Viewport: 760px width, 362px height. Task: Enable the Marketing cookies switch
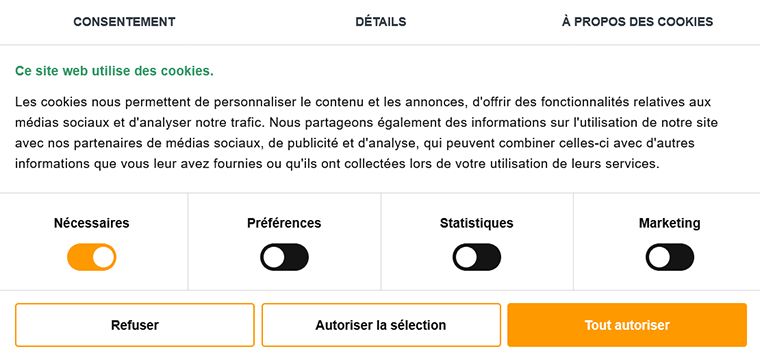(x=670, y=257)
